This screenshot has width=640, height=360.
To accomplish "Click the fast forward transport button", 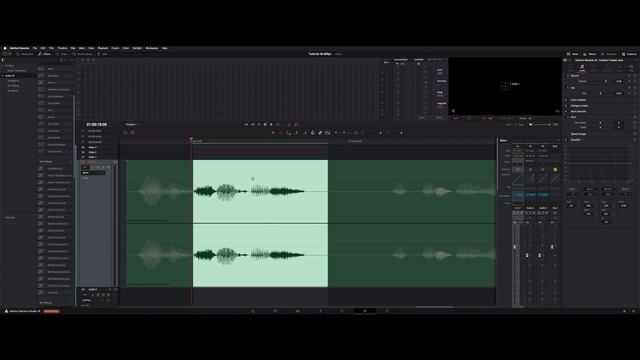I will pyautogui.click(x=253, y=124).
